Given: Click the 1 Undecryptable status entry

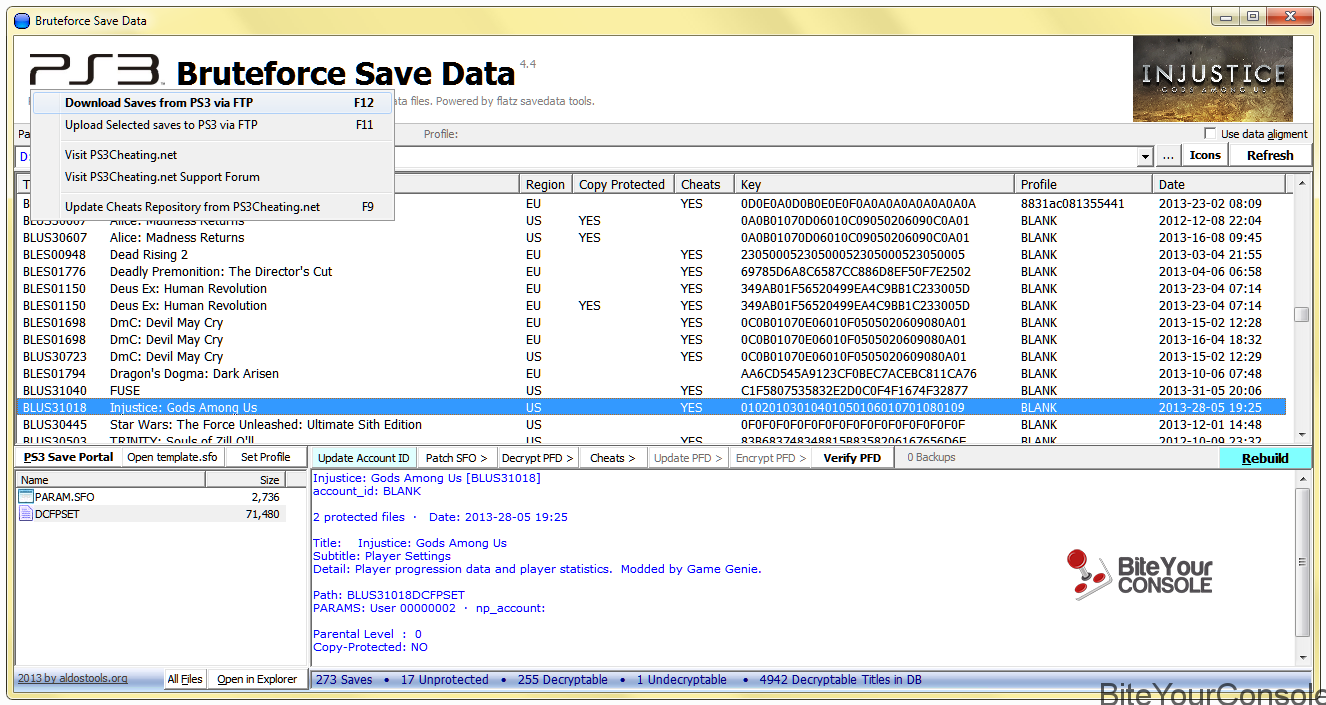Looking at the screenshot, I should tap(682, 680).
